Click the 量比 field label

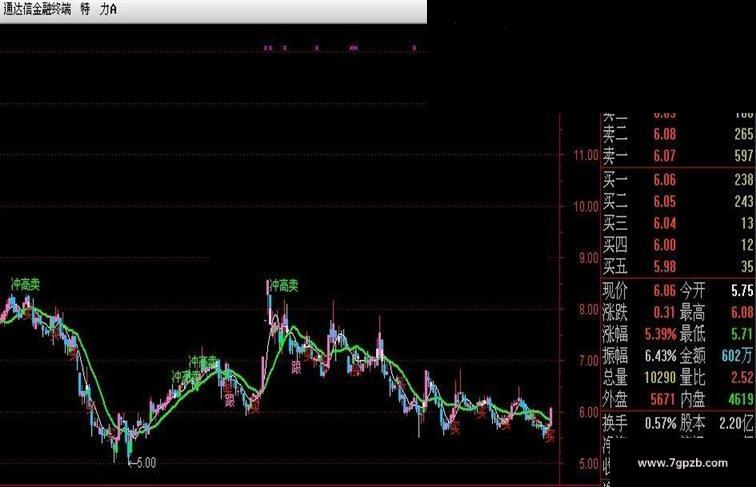coord(693,377)
